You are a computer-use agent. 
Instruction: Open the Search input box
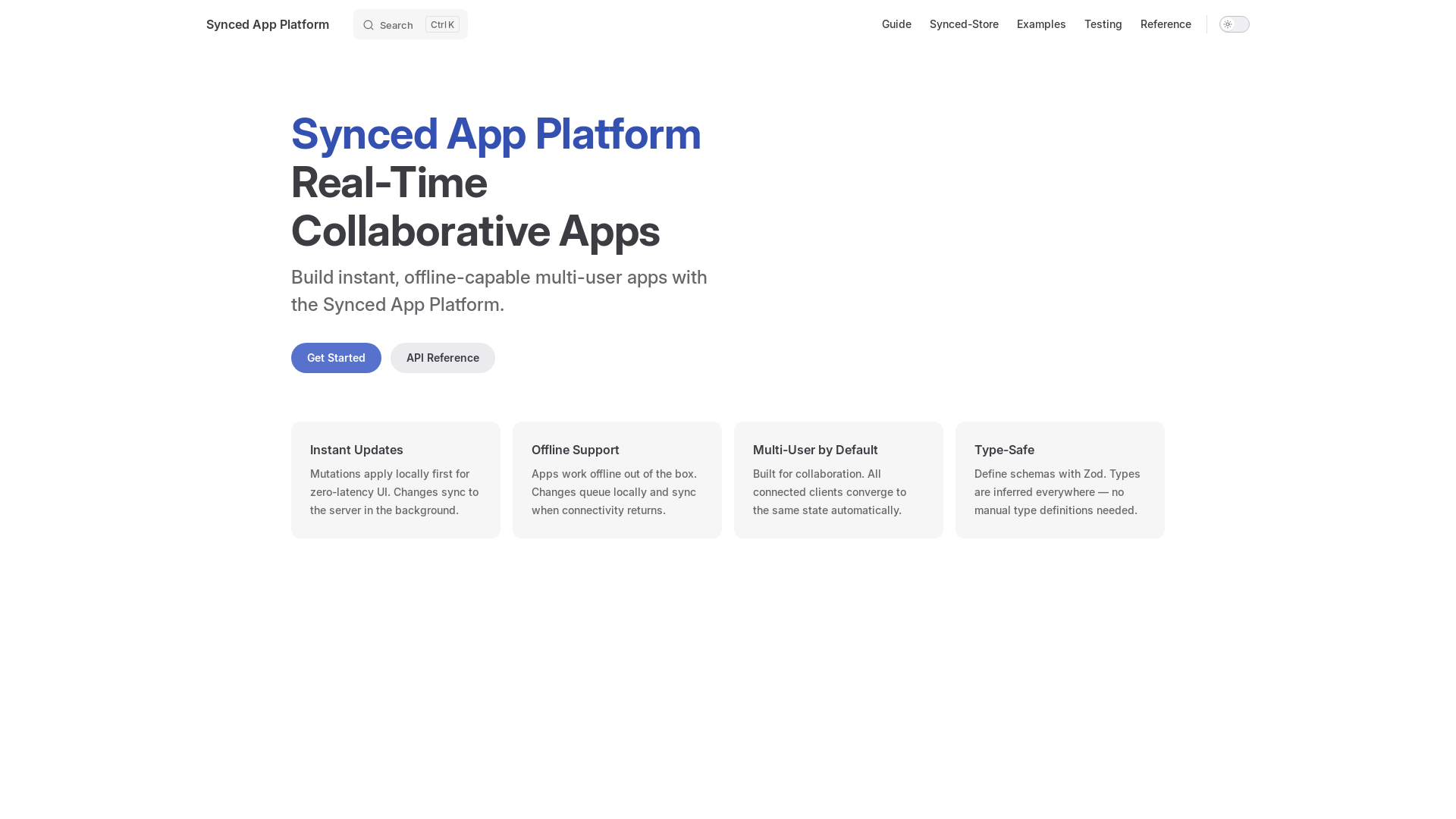[397, 25]
